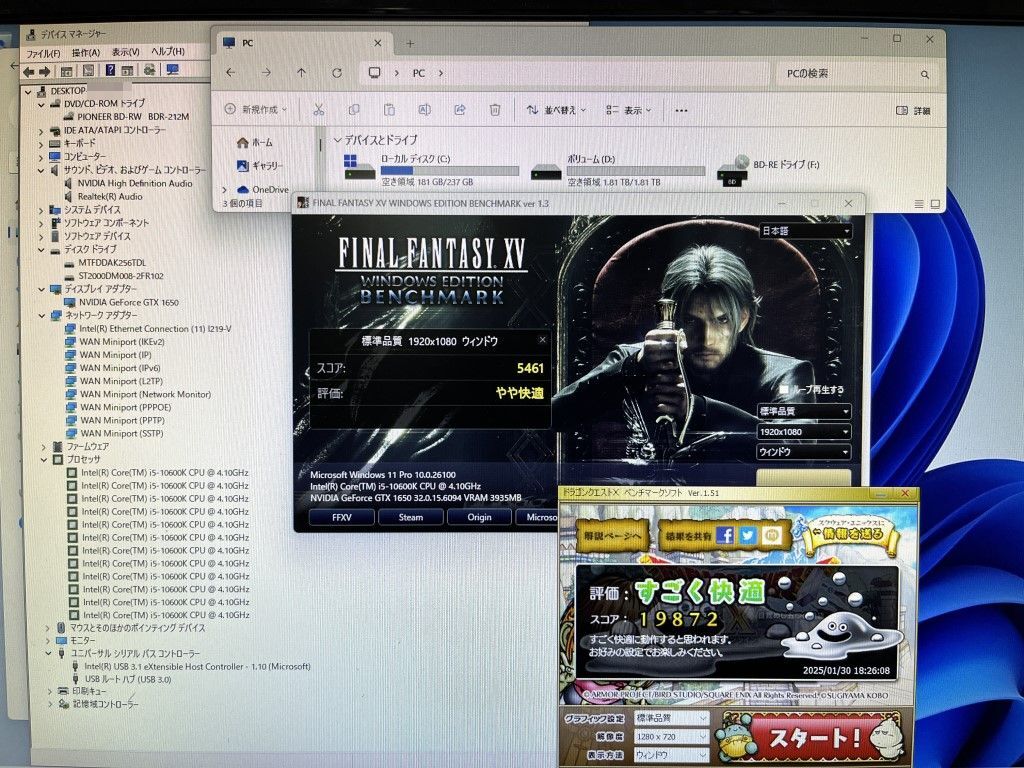The height and width of the screenshot is (768, 1024).
Task: Click Local Disk C: capacity bar
Action: [450, 170]
